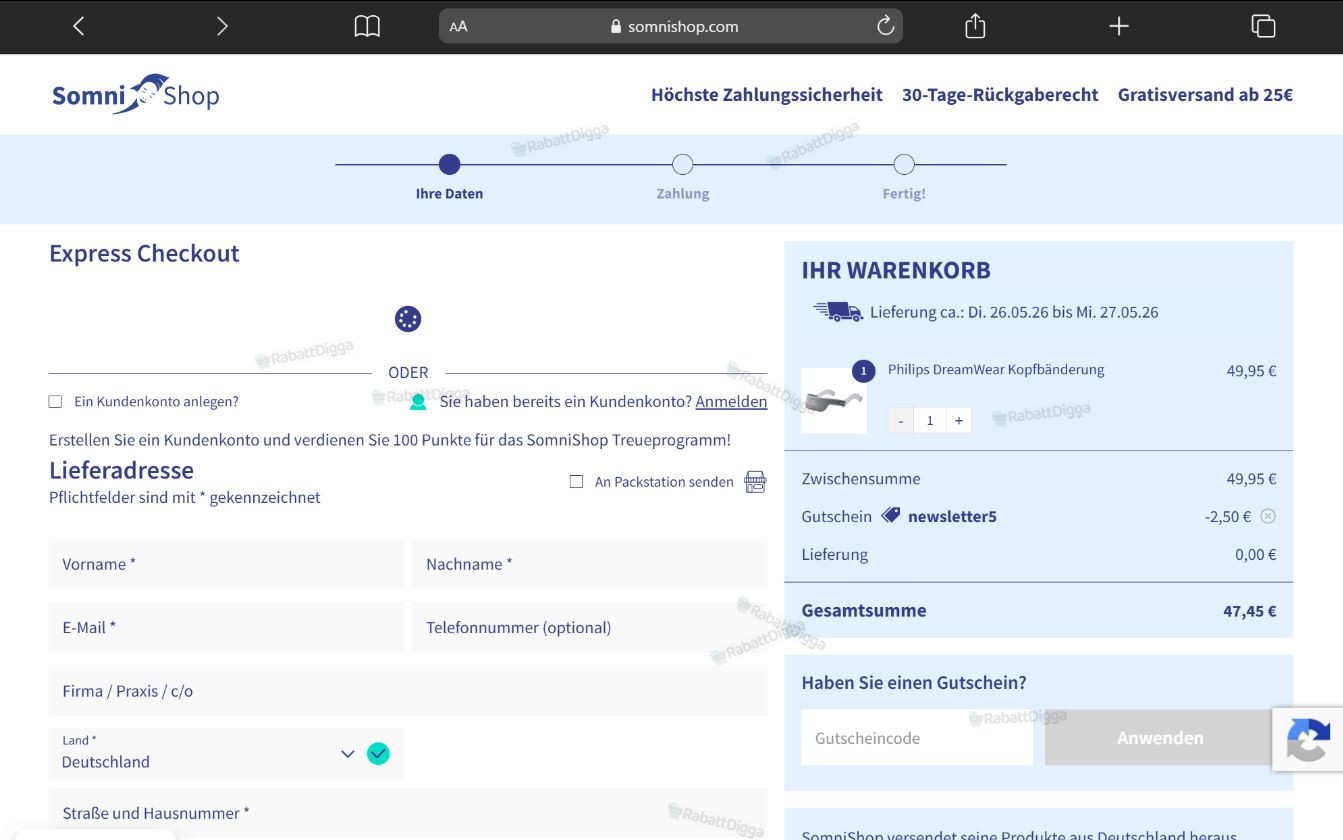This screenshot has height=840, width=1343.
Task: Focus the 'E-Mail' input field
Action: point(226,627)
